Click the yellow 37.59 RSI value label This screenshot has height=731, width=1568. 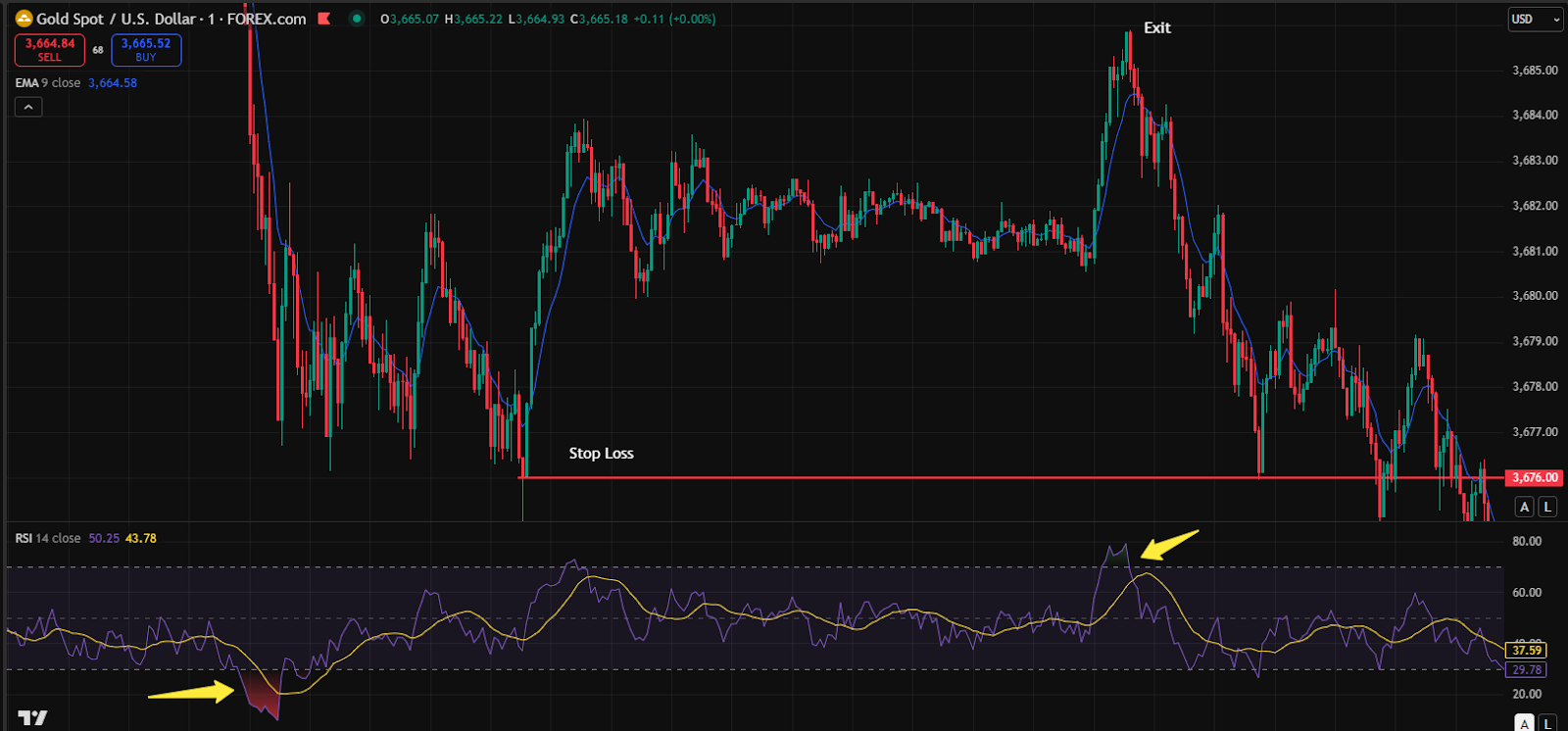tap(1526, 650)
